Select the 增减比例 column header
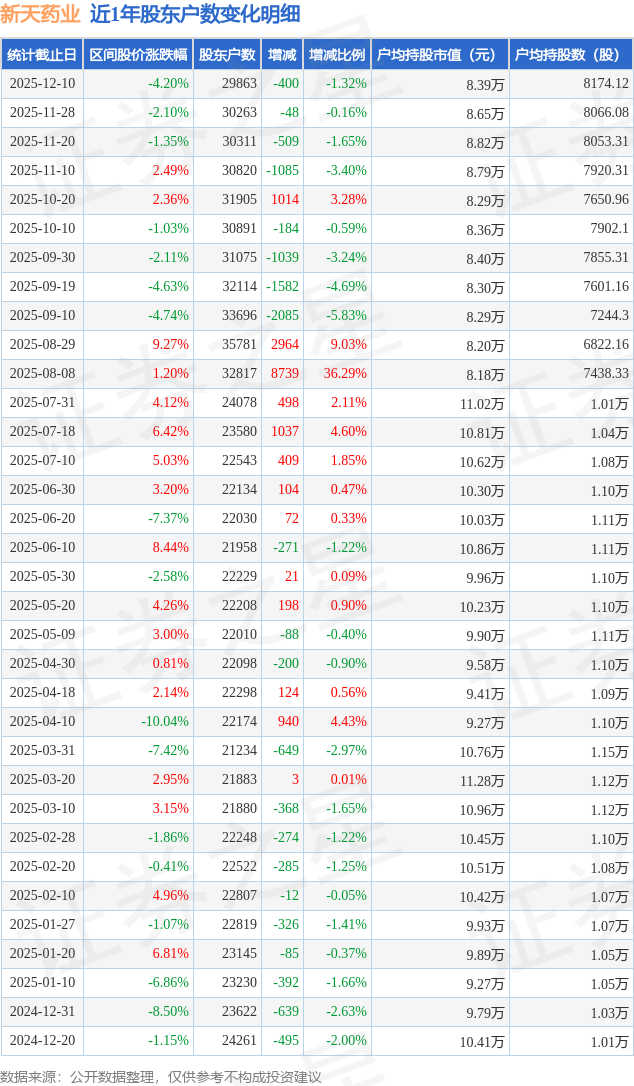This screenshot has width=634, height=1086. (x=337, y=55)
